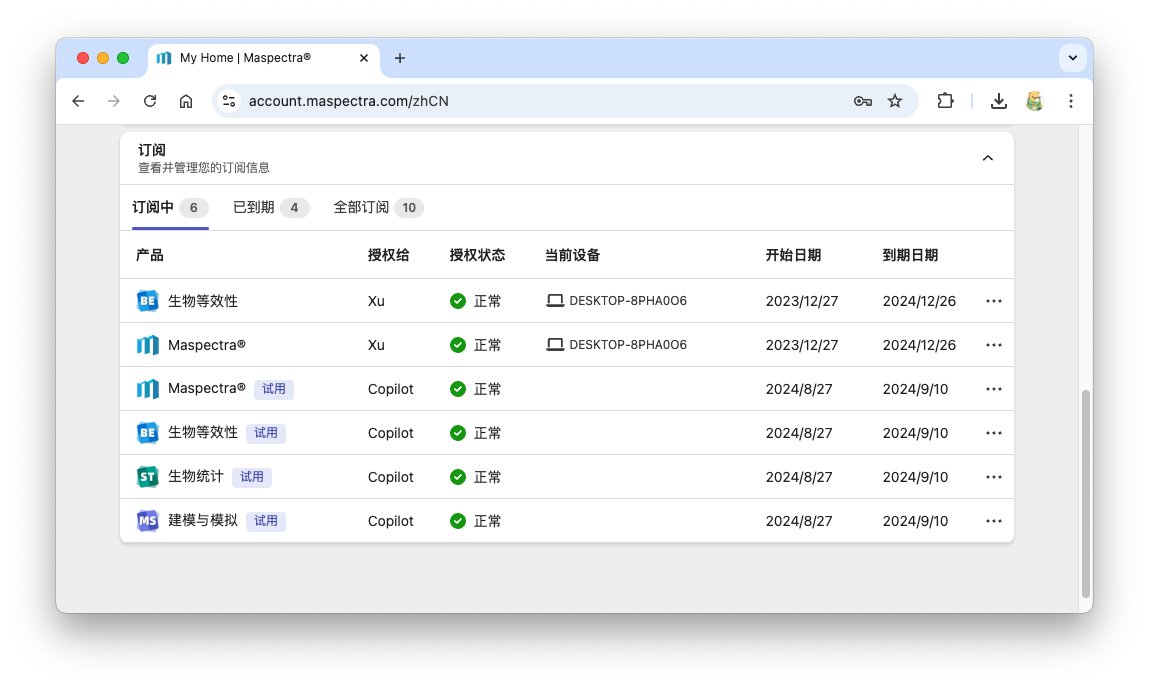
Task: Open the Chrome profile avatar
Action: (1034, 101)
